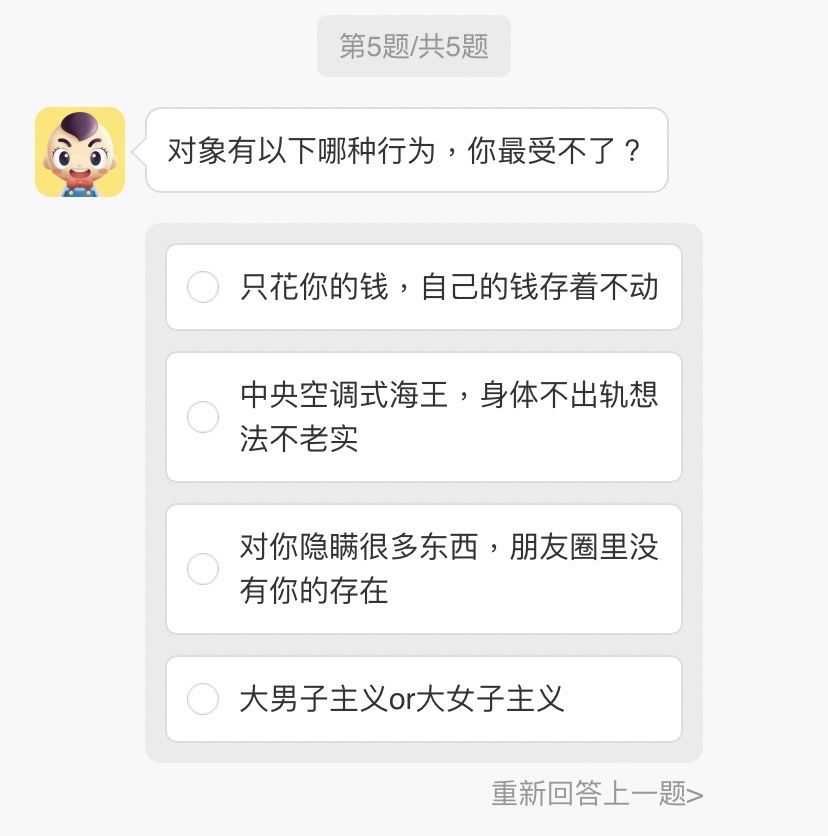Click the 第5题/共5题 progress badge

[x=414, y=47]
